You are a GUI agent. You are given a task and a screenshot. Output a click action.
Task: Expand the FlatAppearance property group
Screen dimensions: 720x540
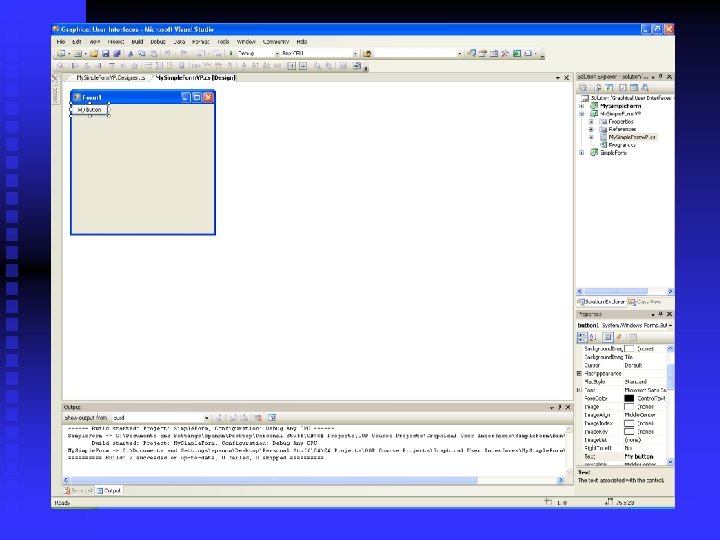click(x=579, y=373)
